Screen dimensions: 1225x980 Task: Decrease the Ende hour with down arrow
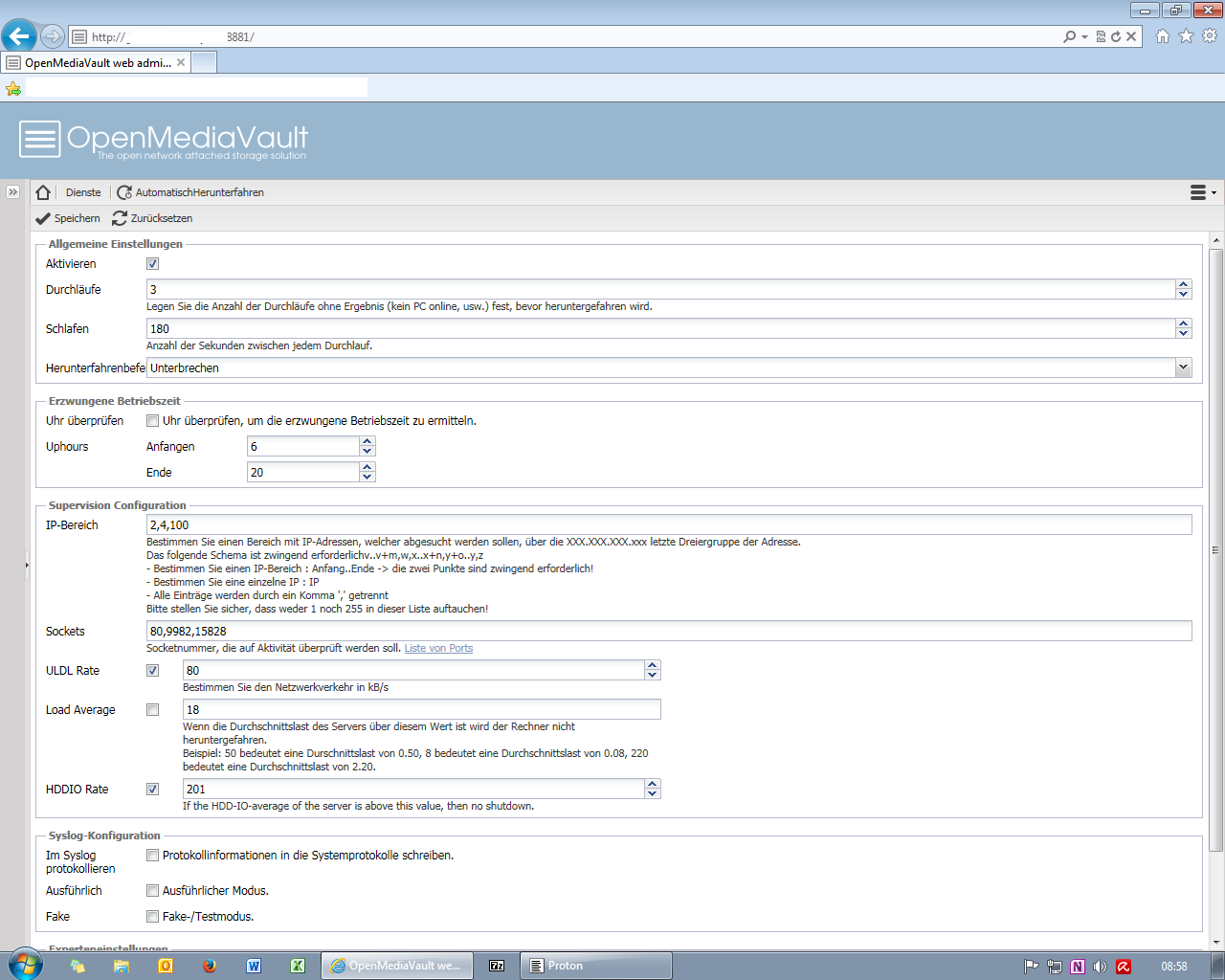pos(367,477)
